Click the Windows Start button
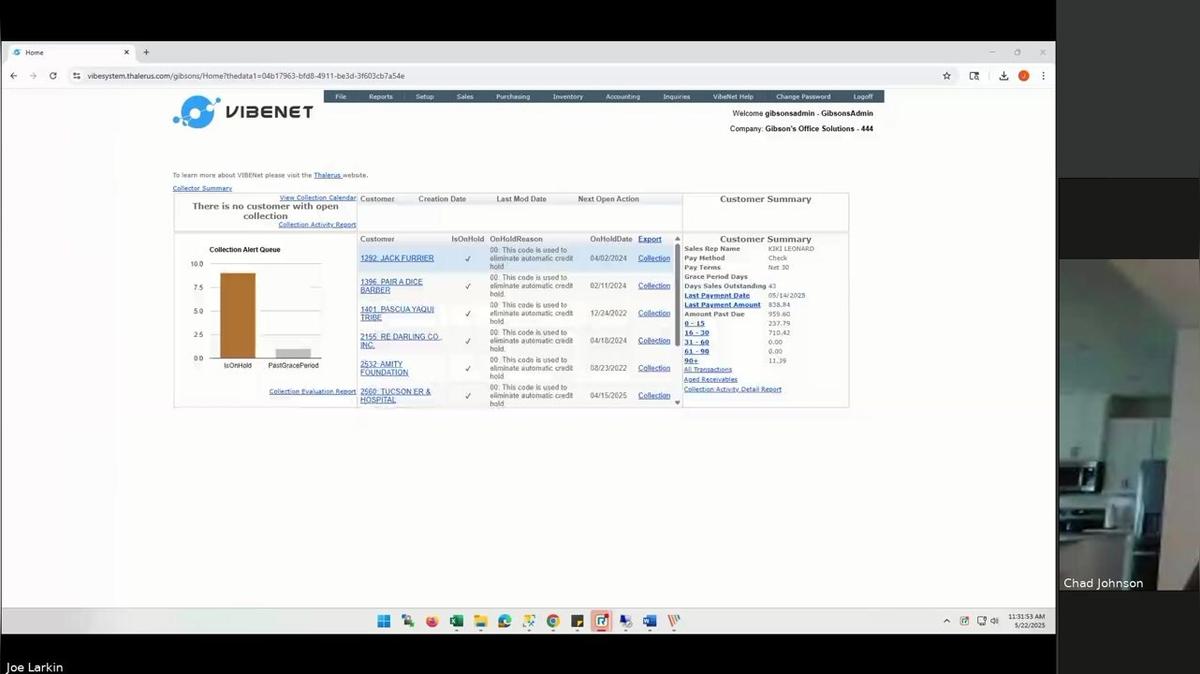 [384, 621]
